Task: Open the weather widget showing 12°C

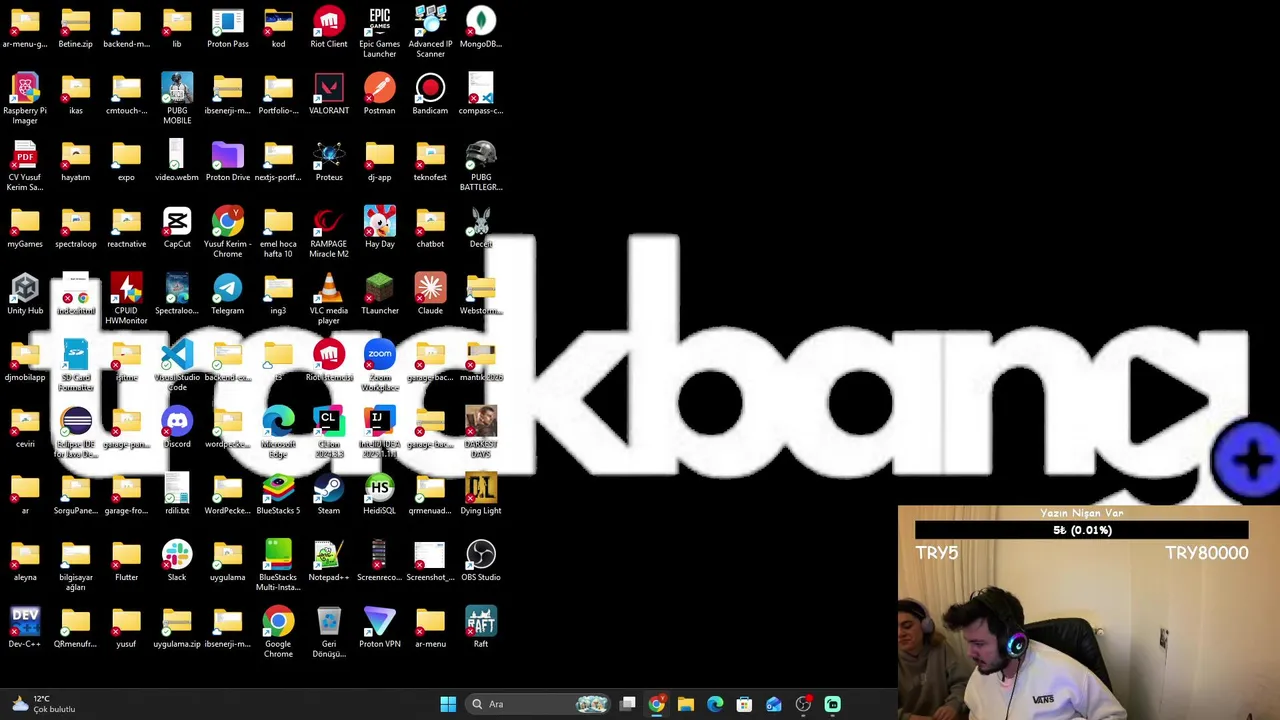Action: click(42, 704)
